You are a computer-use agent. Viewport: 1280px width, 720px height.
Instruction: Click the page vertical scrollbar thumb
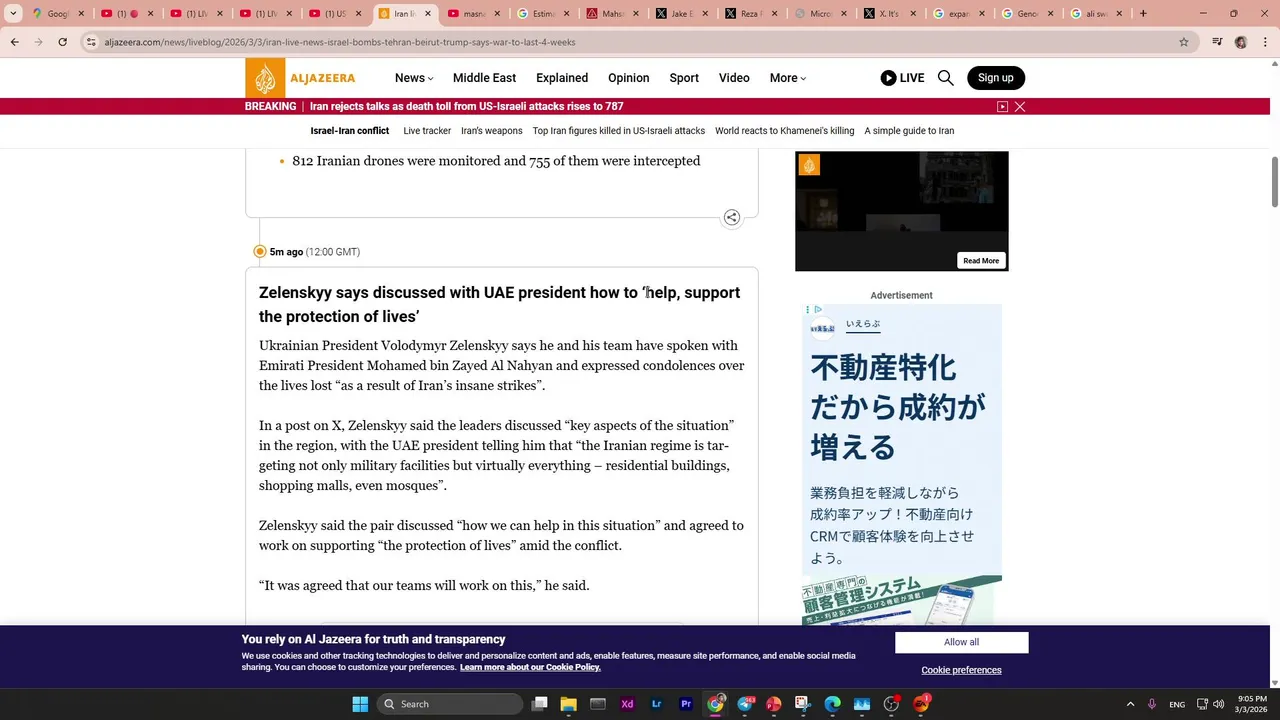pyautogui.click(x=1275, y=182)
